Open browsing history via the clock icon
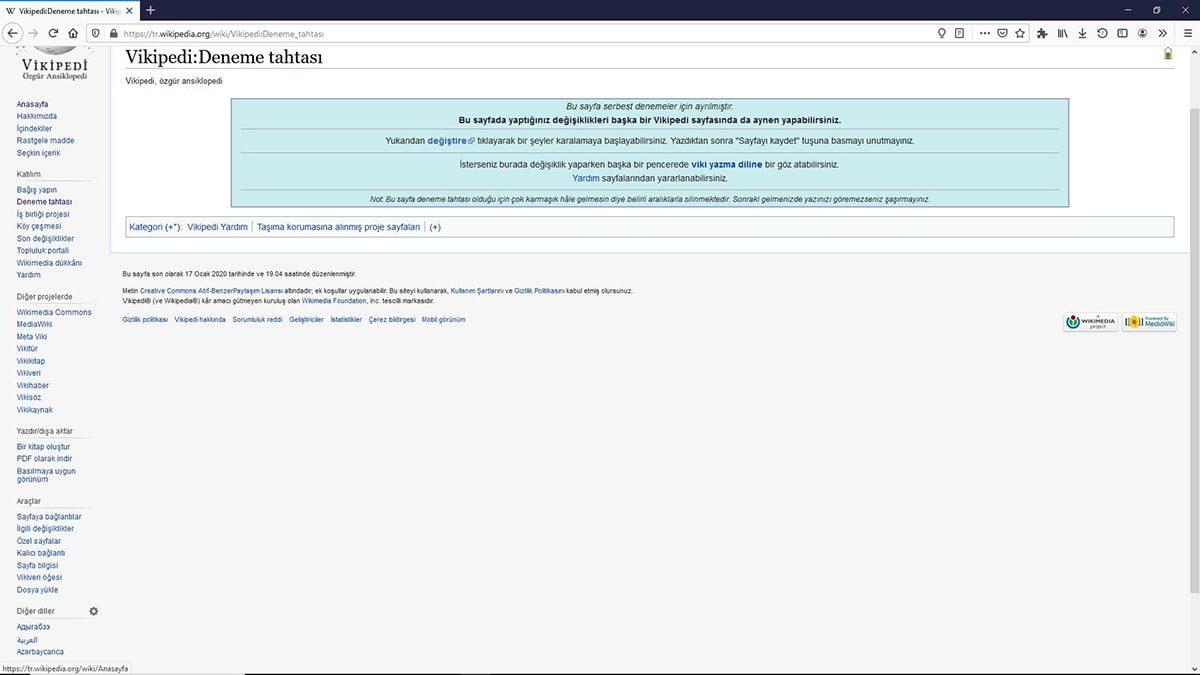Image resolution: width=1200 pixels, height=675 pixels. [1102, 33]
